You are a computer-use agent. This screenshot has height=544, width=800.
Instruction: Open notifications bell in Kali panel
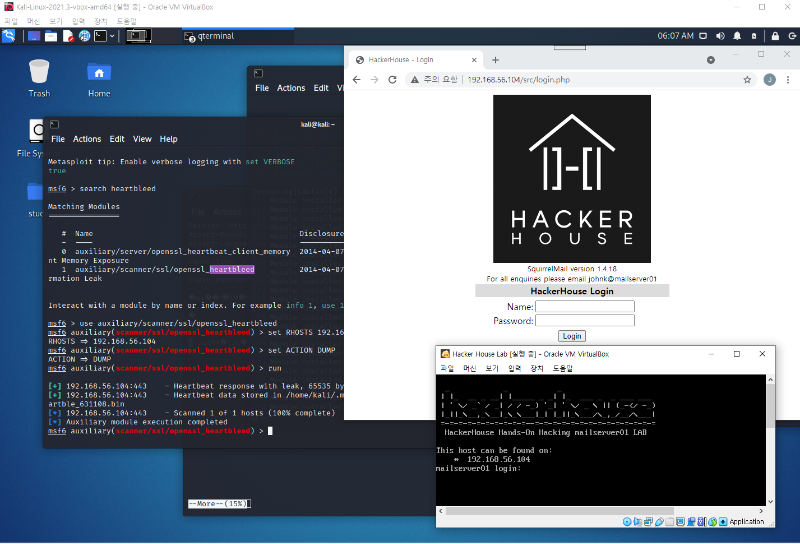point(737,36)
